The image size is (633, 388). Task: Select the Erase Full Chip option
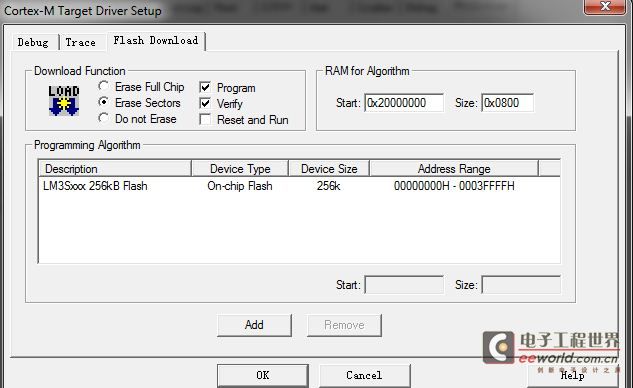[103, 86]
